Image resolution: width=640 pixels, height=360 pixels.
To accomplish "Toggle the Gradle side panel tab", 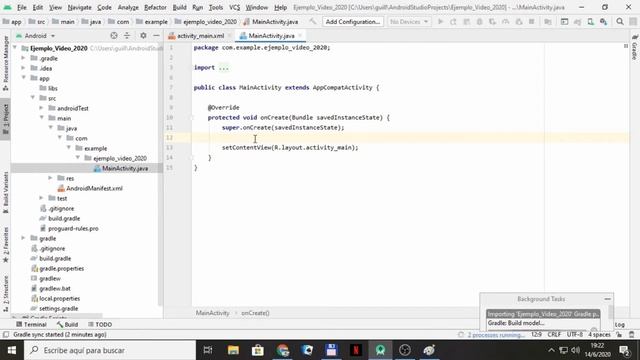I will [x=634, y=47].
